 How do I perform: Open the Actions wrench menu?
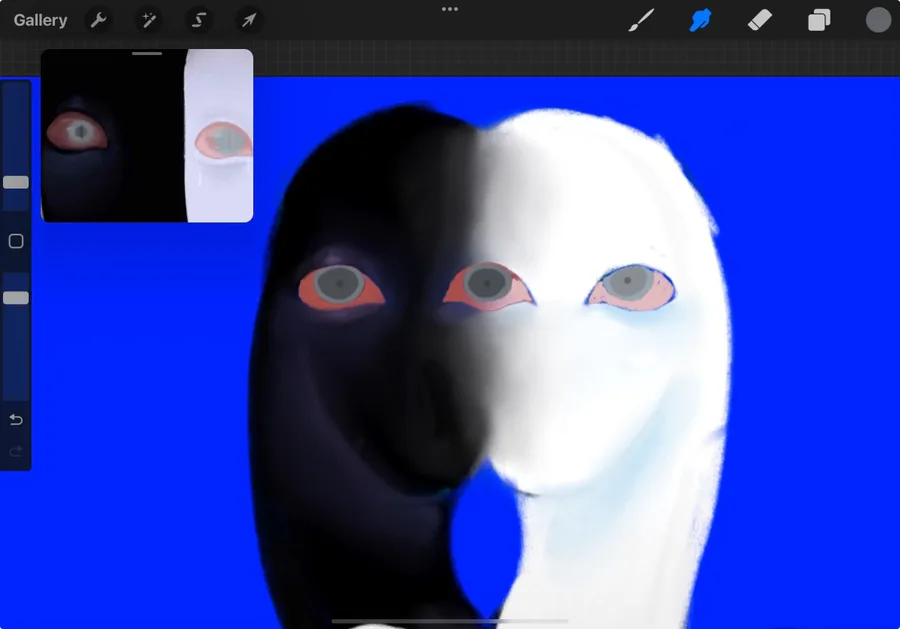99,20
